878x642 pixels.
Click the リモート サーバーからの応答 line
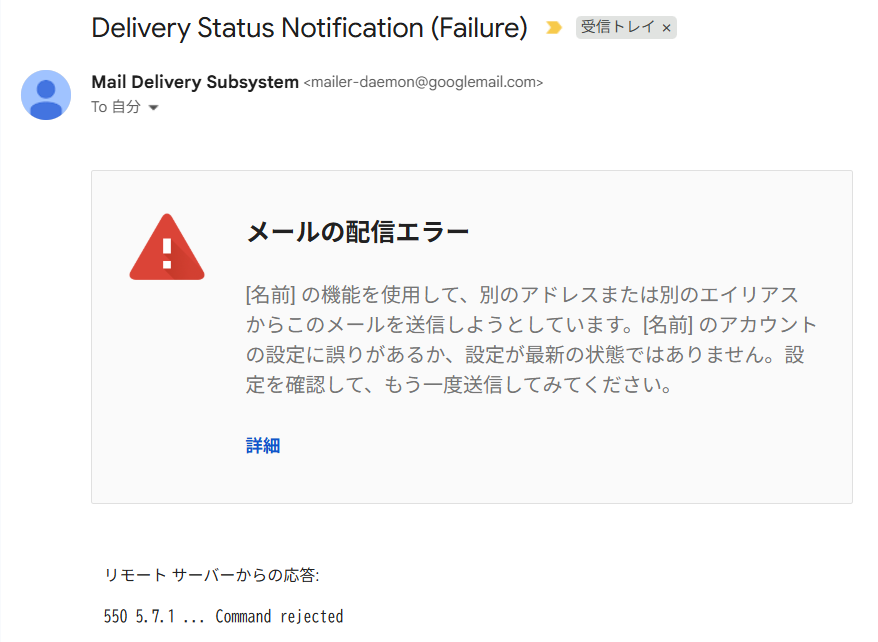click(x=212, y=575)
